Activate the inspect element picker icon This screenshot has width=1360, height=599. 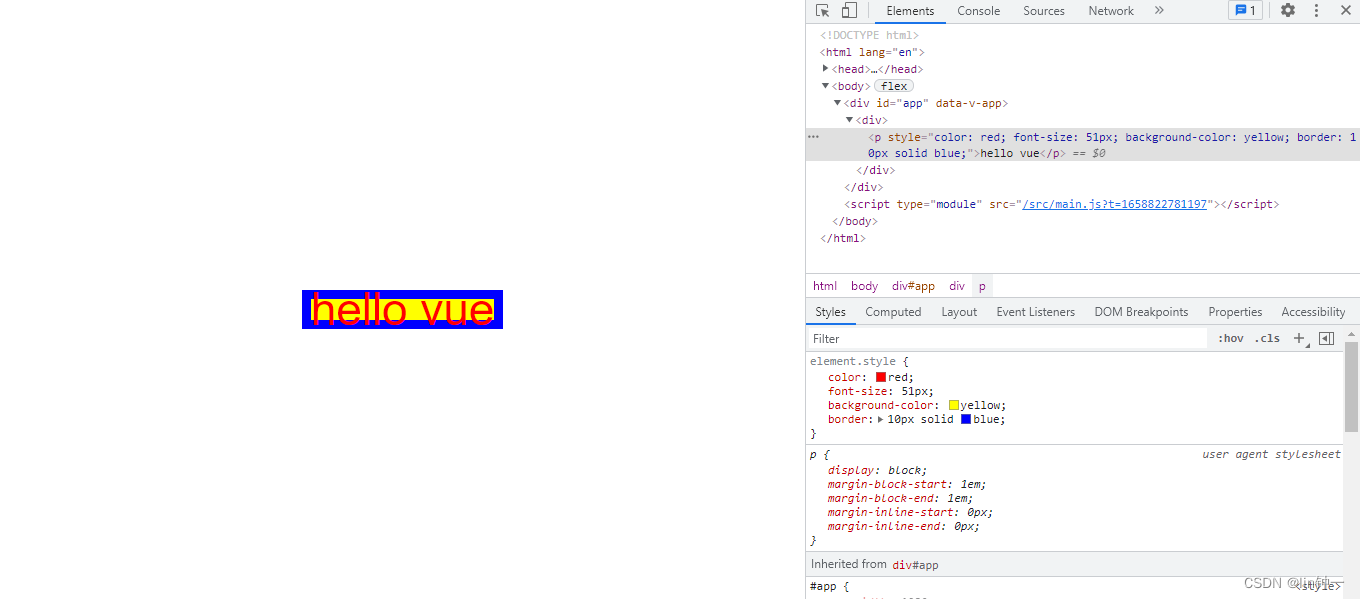(x=822, y=11)
